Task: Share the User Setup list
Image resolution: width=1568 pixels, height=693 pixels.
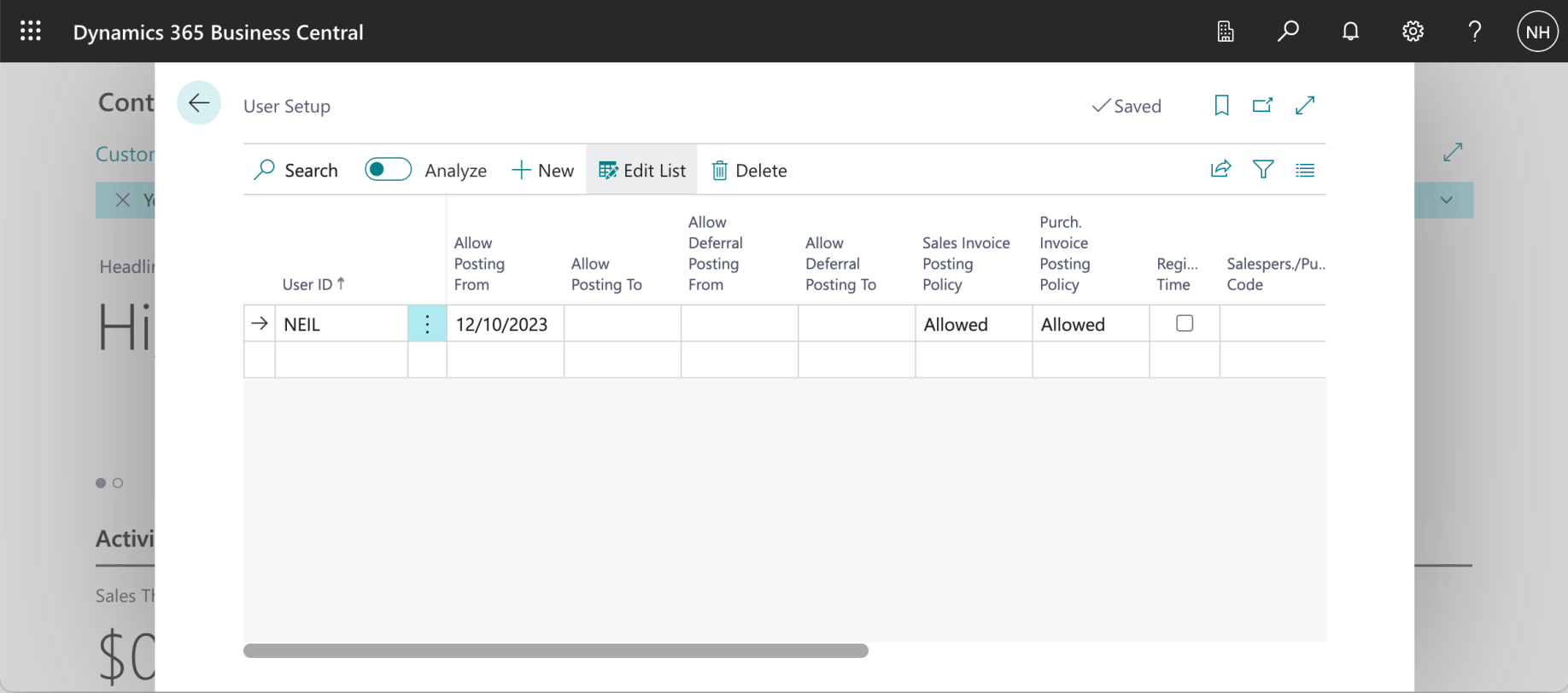Action: click(x=1221, y=169)
